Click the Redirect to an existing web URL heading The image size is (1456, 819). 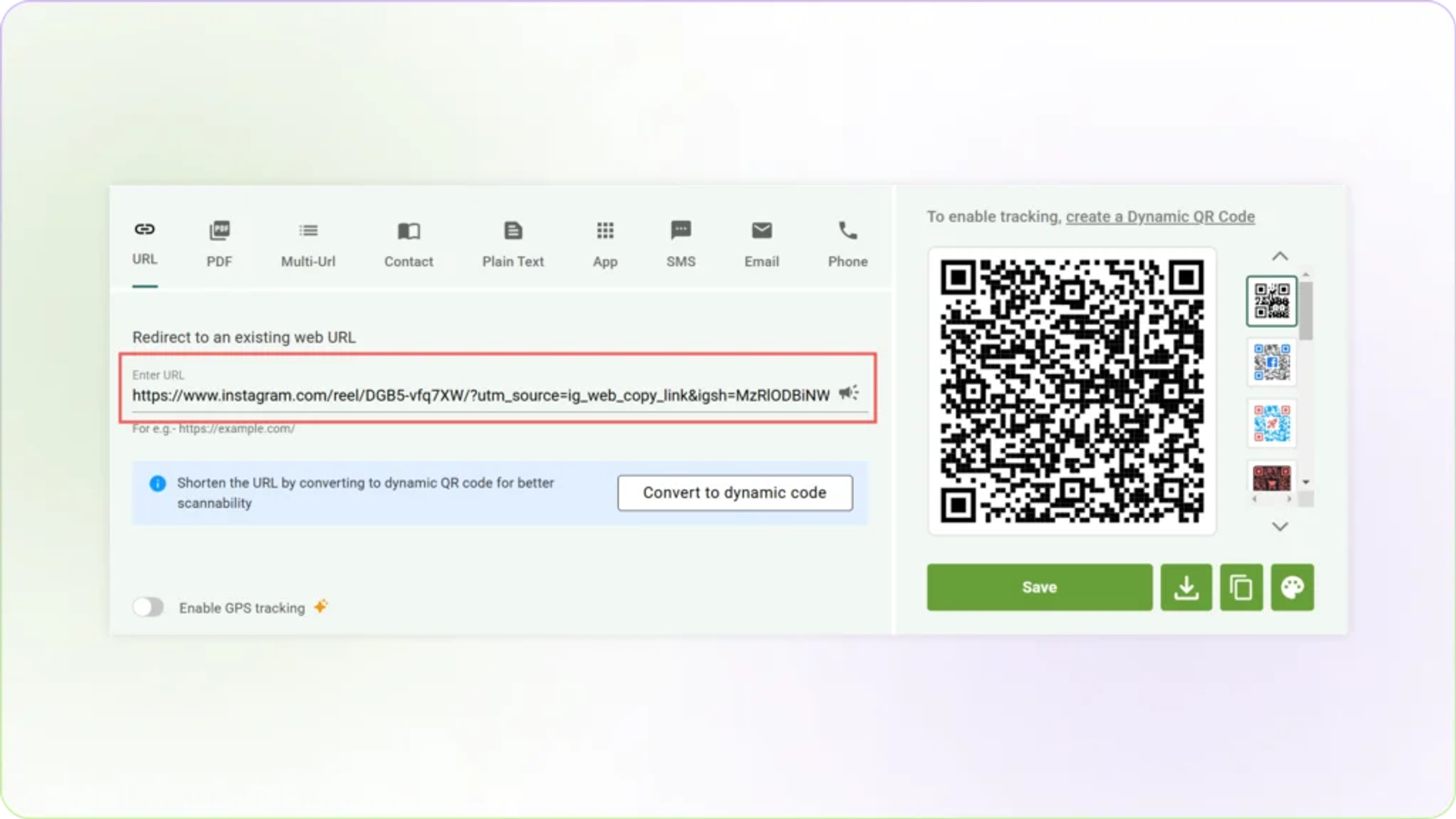tap(244, 337)
